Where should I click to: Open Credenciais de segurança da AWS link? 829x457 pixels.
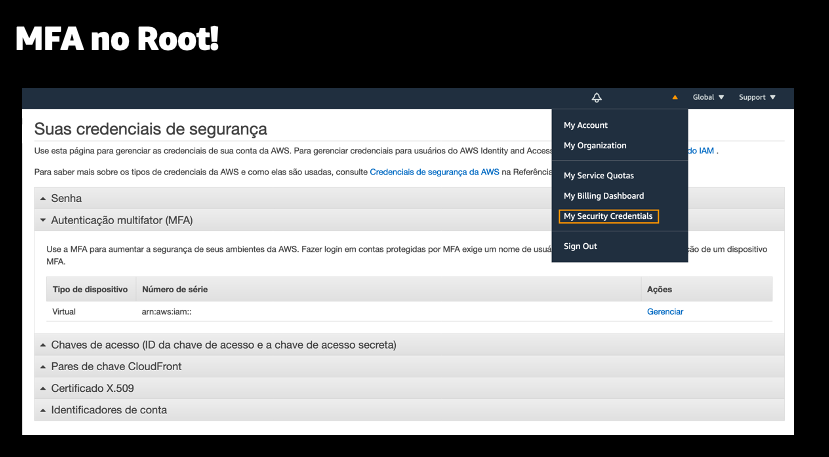434,172
